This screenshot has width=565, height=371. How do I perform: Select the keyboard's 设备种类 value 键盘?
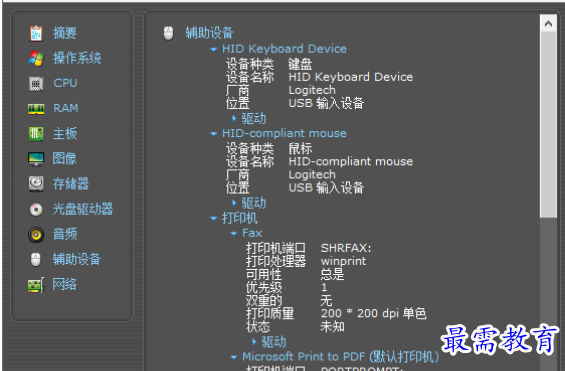[x=300, y=65]
